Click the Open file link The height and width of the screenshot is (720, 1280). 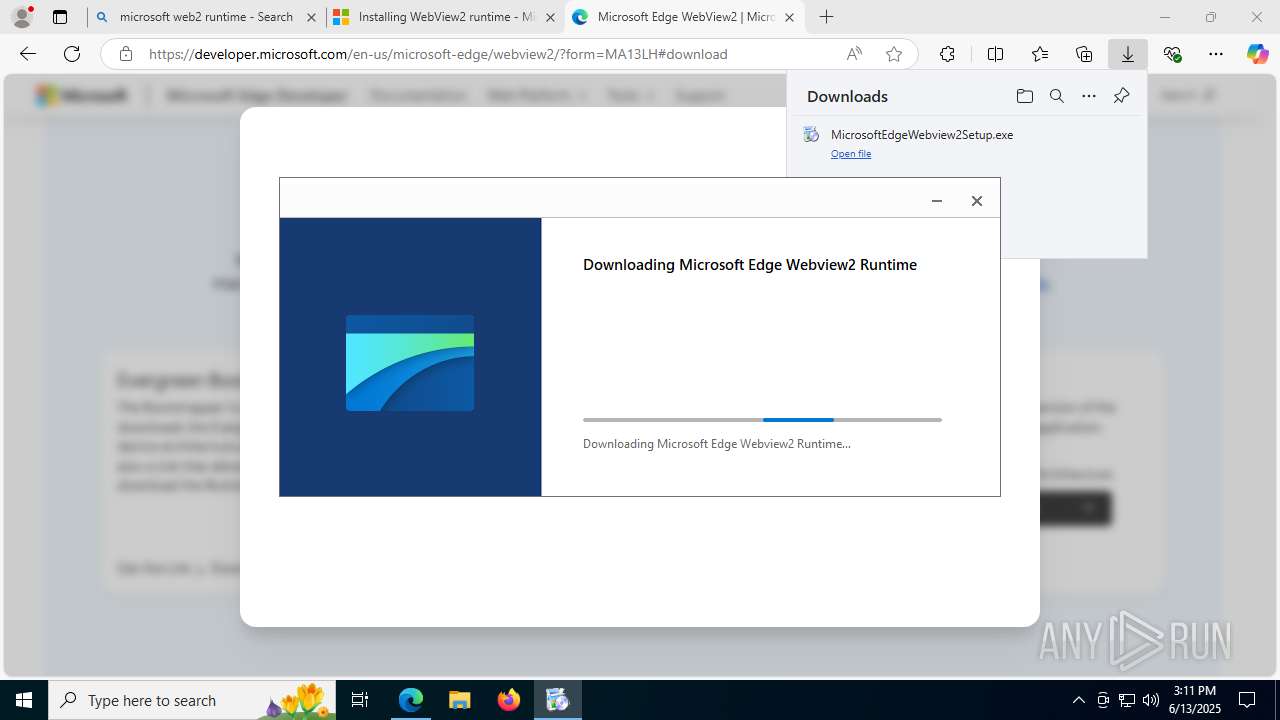click(x=851, y=154)
